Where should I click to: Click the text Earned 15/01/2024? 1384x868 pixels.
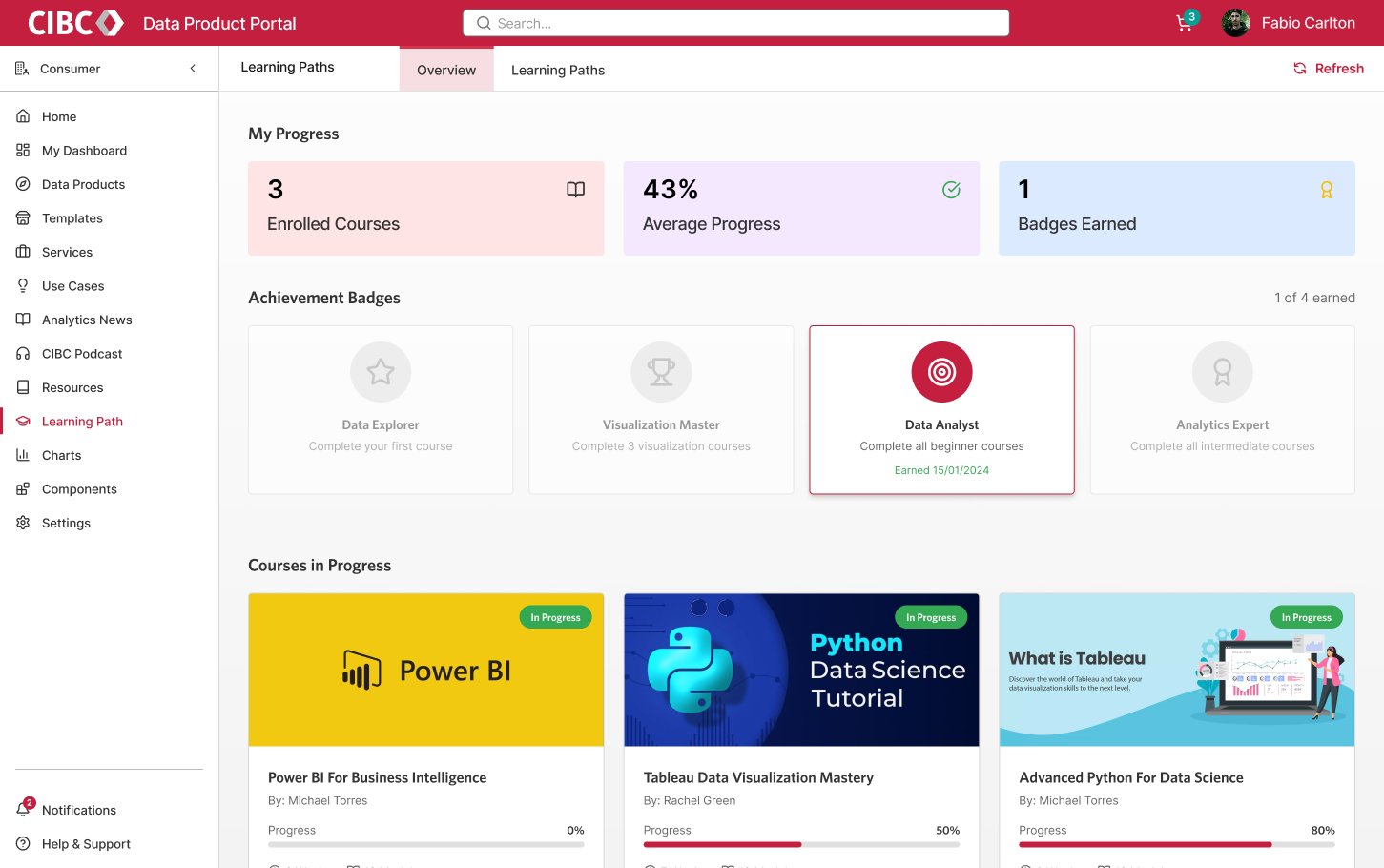[941, 470]
